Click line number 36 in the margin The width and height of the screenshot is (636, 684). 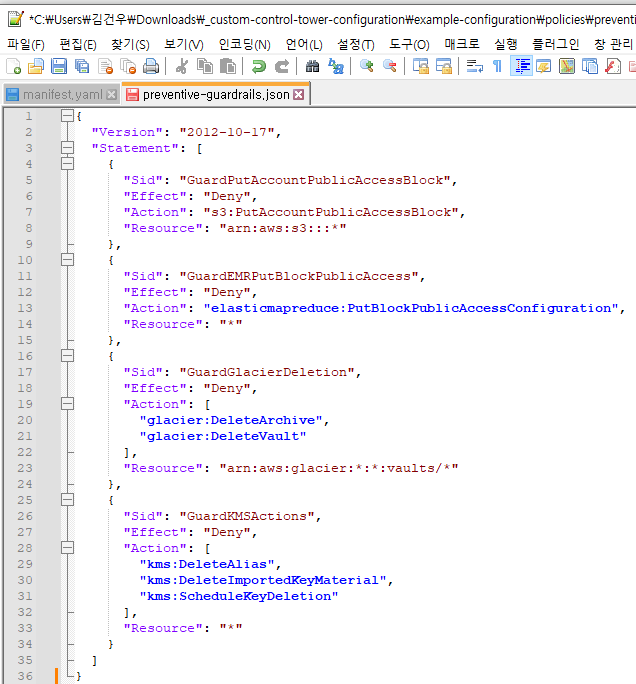(25, 676)
